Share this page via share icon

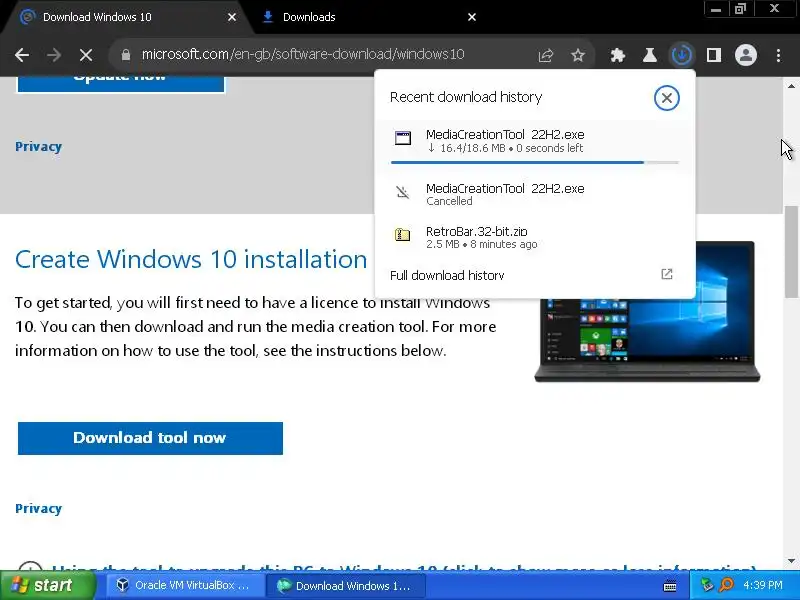[546, 55]
